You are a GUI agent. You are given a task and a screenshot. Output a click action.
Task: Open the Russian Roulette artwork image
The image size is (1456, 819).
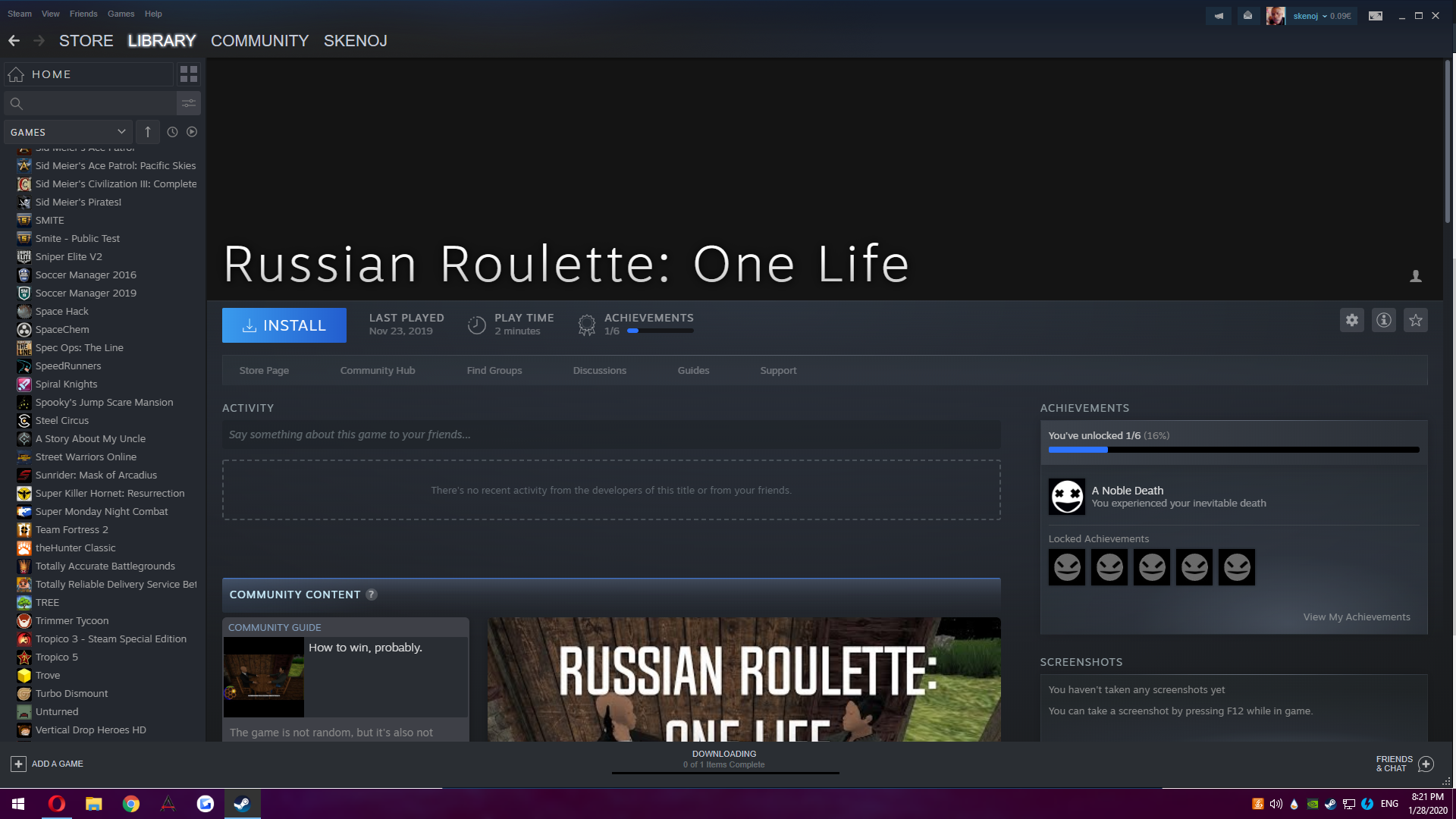coord(744,679)
